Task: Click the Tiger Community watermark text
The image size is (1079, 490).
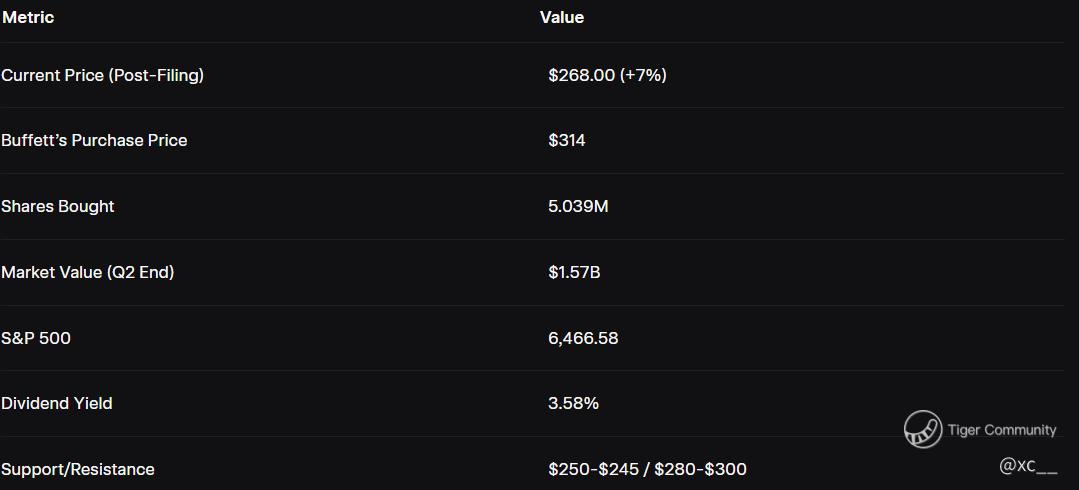Action: pos(1001,430)
